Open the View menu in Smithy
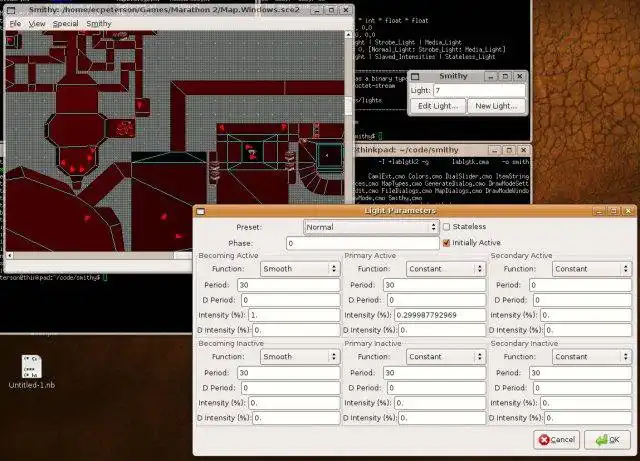This screenshot has width=640, height=461. click(x=37, y=24)
